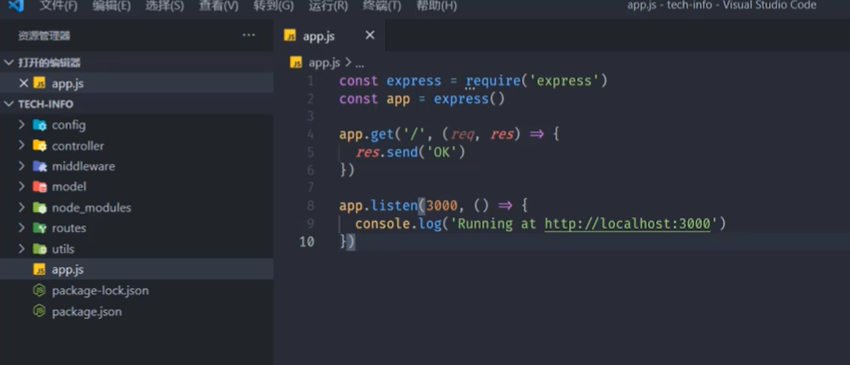The width and height of the screenshot is (850, 365).
Task: Open the 帮助(H) menu
Action: click(436, 6)
